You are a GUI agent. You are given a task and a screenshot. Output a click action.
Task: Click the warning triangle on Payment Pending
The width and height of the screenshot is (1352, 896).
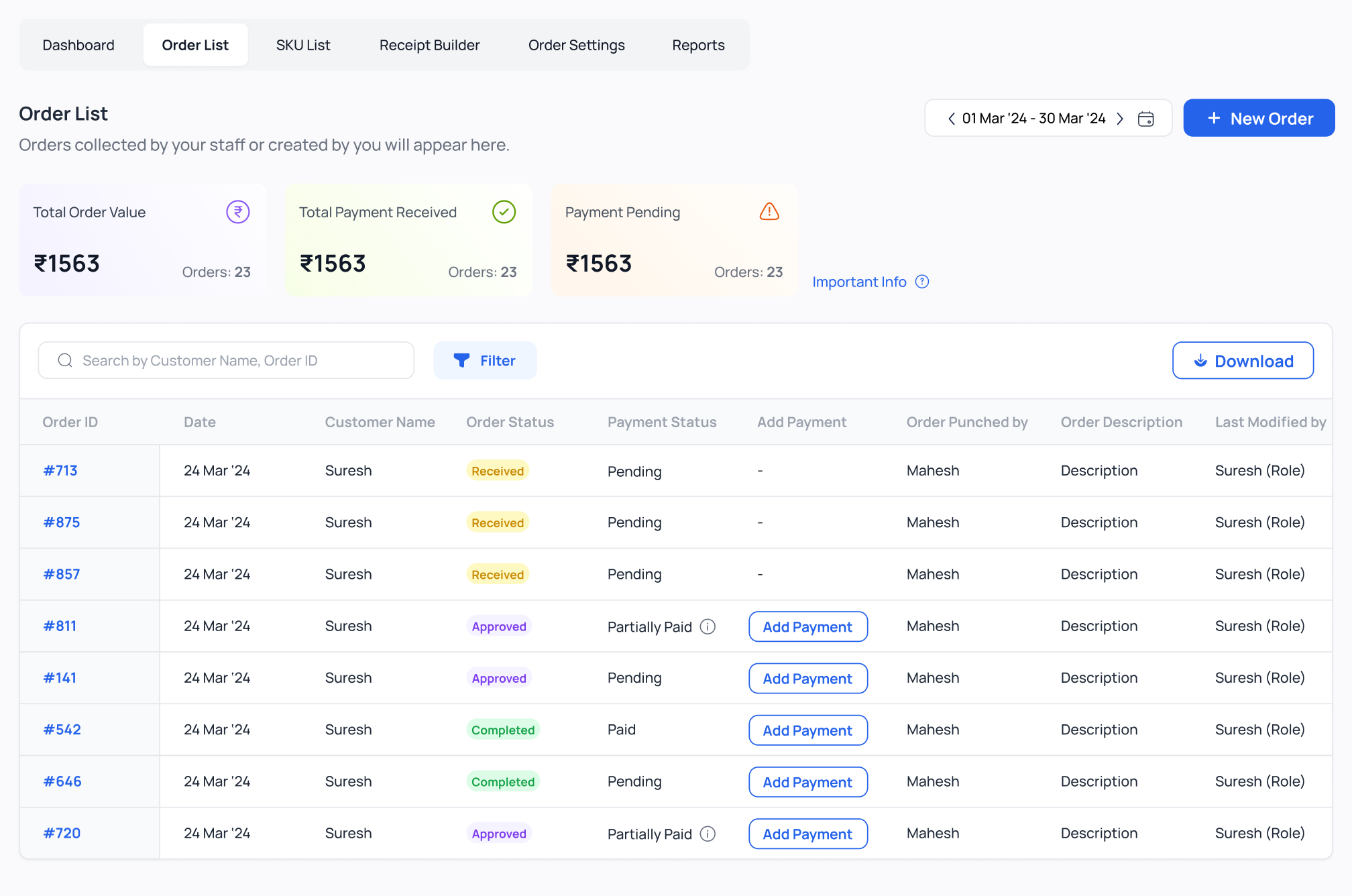click(769, 212)
